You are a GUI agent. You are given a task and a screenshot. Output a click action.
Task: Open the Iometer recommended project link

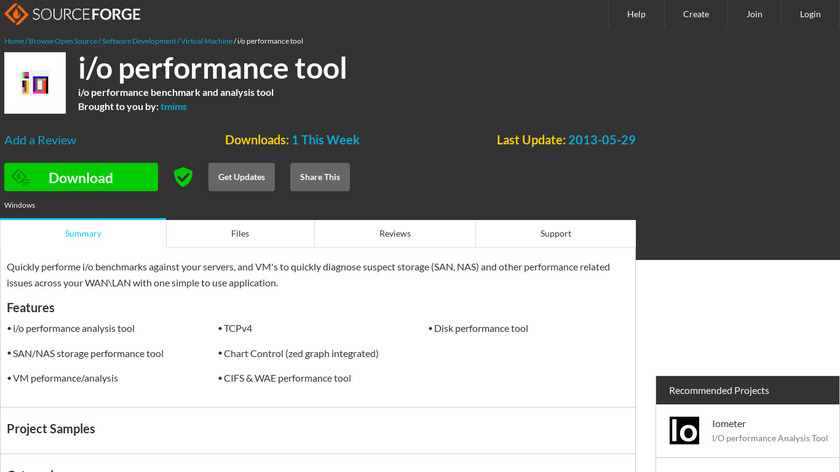(729, 424)
